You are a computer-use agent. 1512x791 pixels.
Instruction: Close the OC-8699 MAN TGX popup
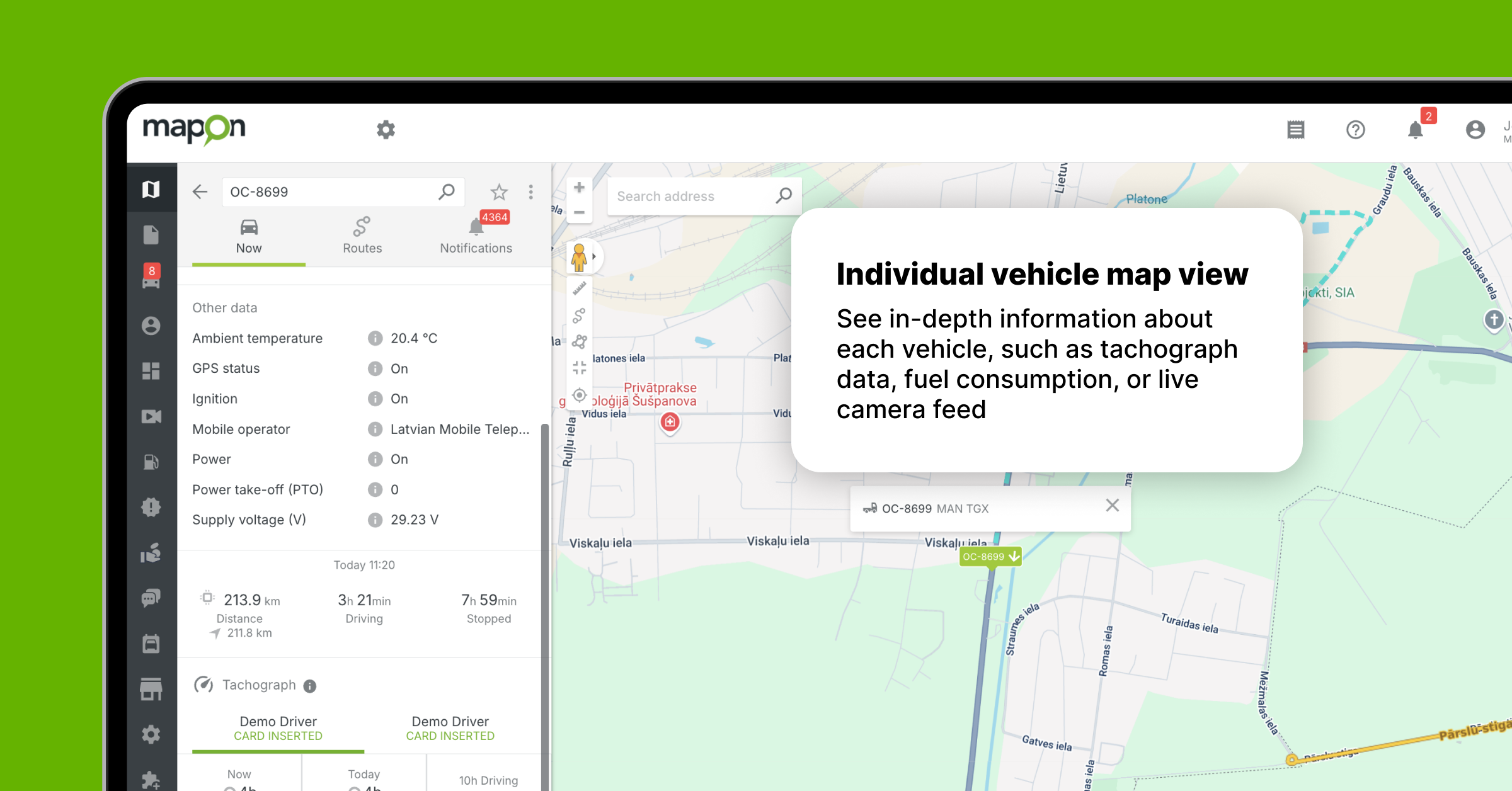[x=1112, y=506]
